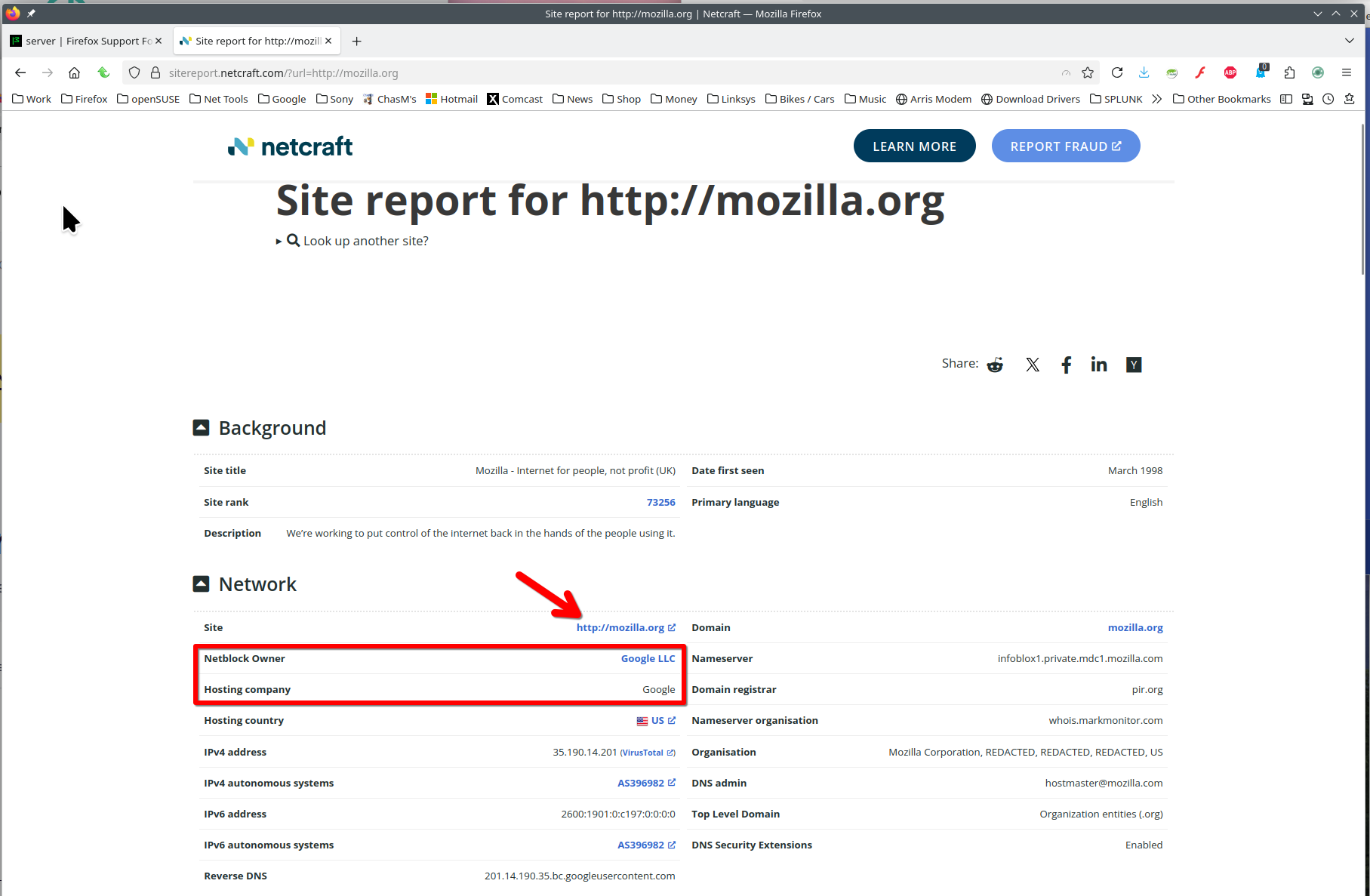Switch to the Firefox Support tab
Image resolution: width=1370 pixels, height=896 pixels.
coord(87,41)
